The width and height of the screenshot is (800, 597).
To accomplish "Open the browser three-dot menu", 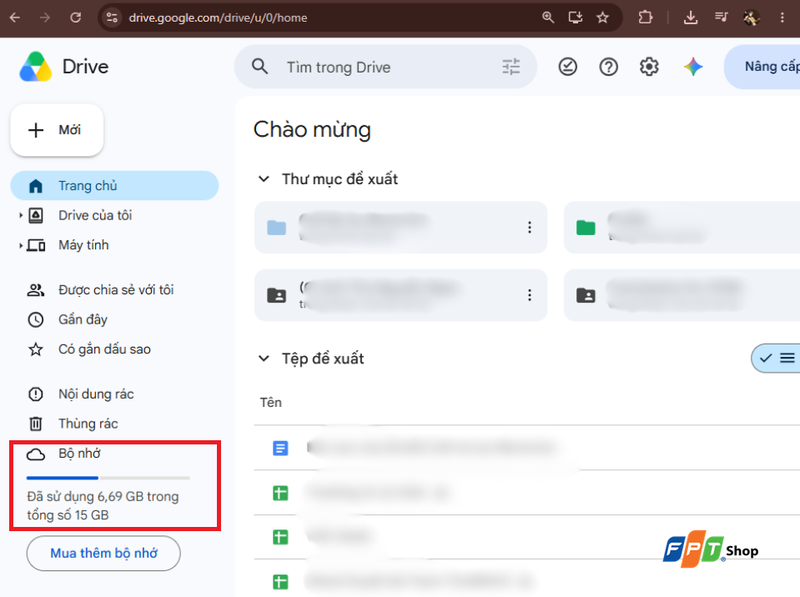I will point(782,18).
